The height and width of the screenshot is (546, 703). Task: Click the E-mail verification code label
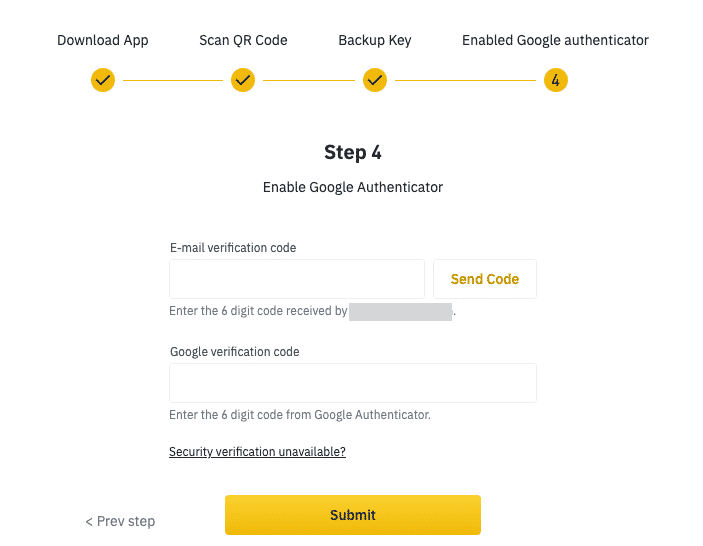(233, 248)
